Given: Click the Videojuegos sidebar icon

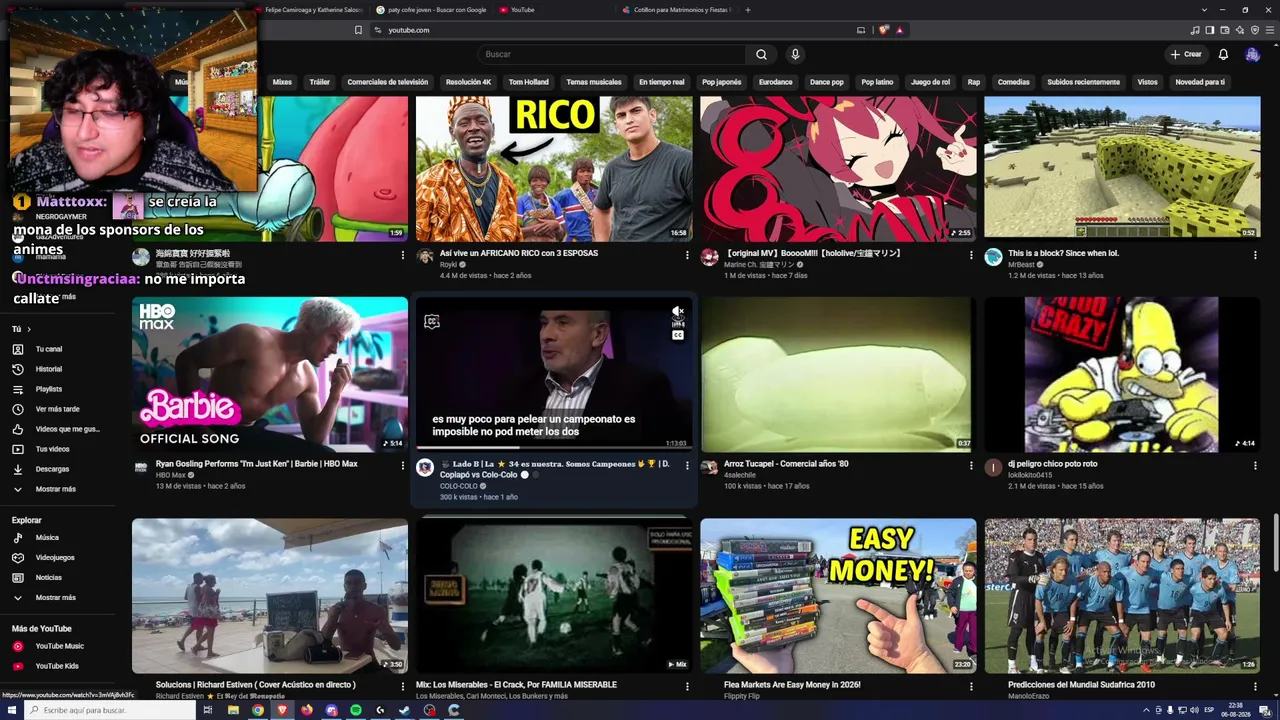Looking at the screenshot, I should point(18,557).
